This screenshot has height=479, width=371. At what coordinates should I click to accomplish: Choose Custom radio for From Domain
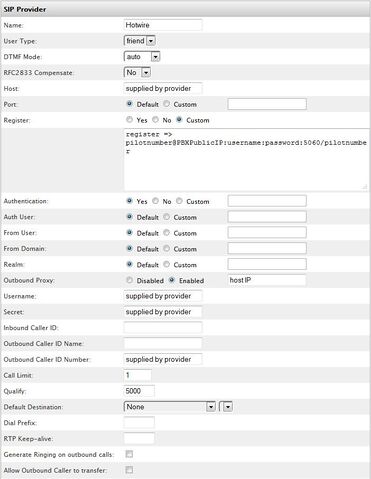click(166, 248)
